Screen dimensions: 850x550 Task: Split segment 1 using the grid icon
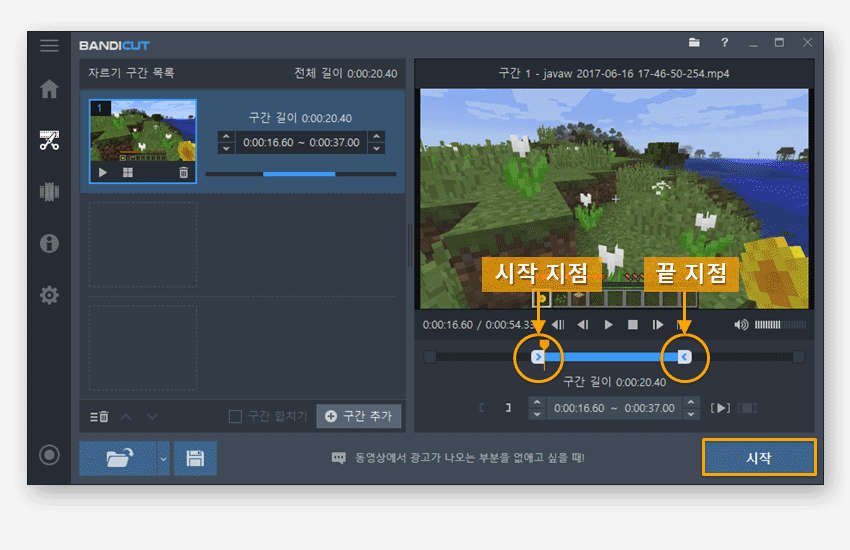[x=128, y=172]
